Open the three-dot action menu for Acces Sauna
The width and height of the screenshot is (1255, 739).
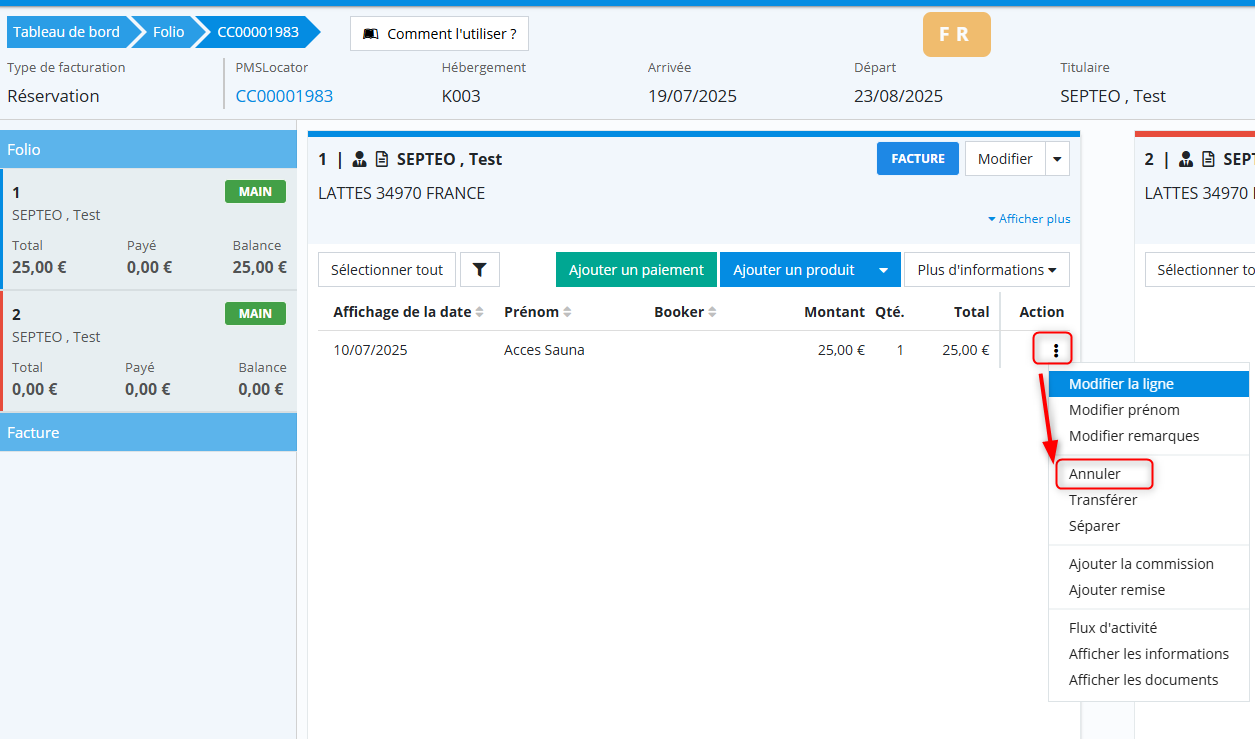1055,350
